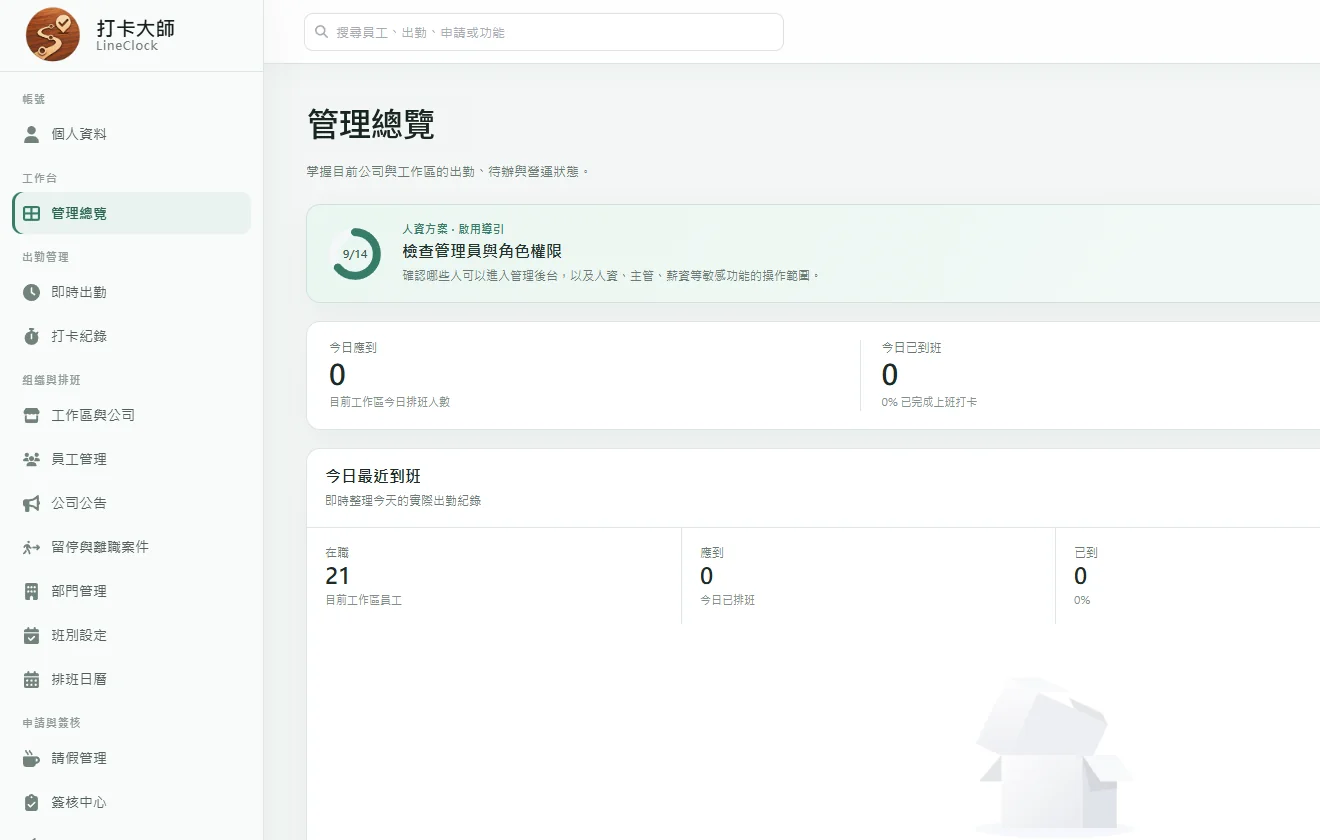Viewport: 1320px width, 840px height.
Task: Click the person icon for 個人資料
Action: click(31, 134)
